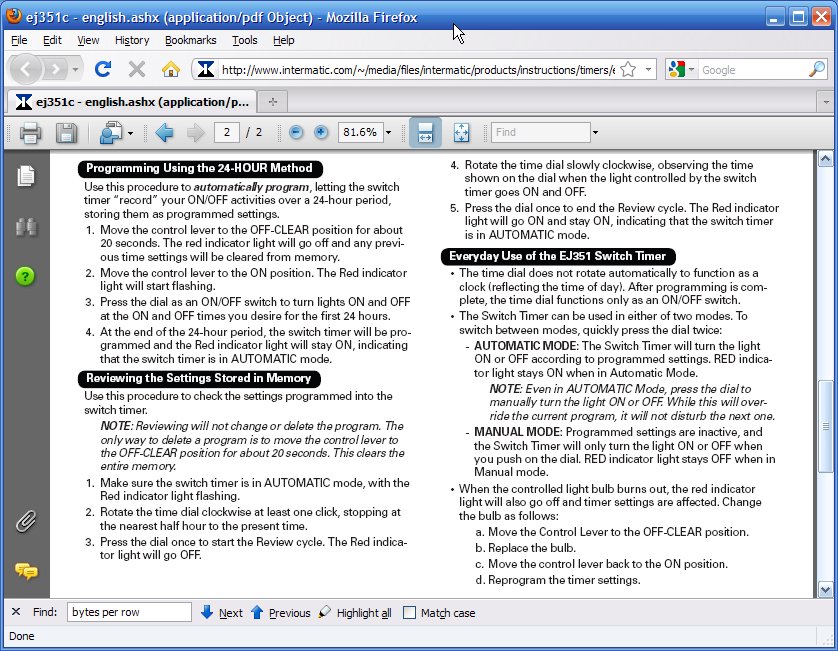Viewport: 838px width, 651px height.
Task: Click the scroll up arrow of the PDF
Action: tap(826, 159)
